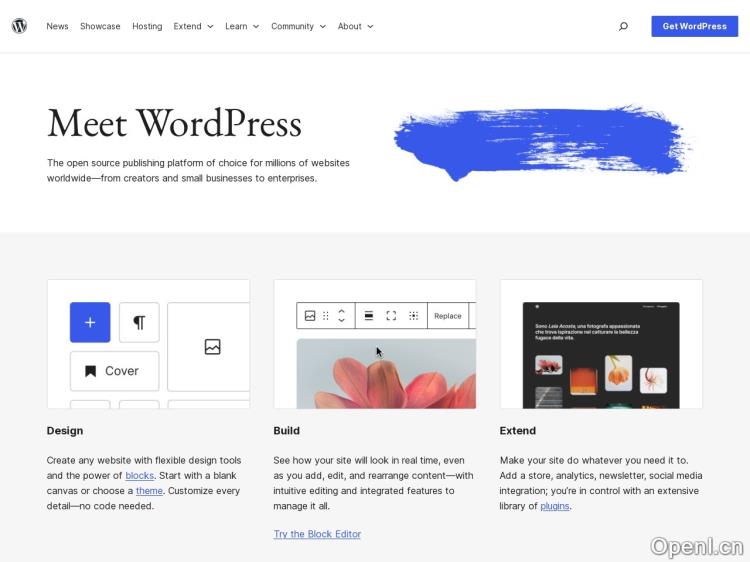This screenshot has width=750, height=562.
Task: Click the fullscreen corners icon in toolbar
Action: pyautogui.click(x=391, y=316)
